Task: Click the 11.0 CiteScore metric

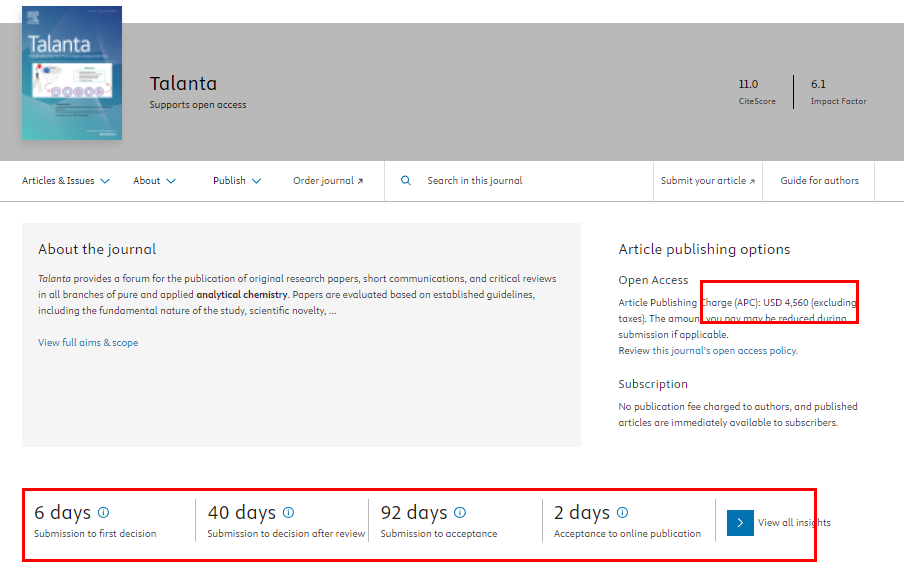Action: tap(756, 91)
